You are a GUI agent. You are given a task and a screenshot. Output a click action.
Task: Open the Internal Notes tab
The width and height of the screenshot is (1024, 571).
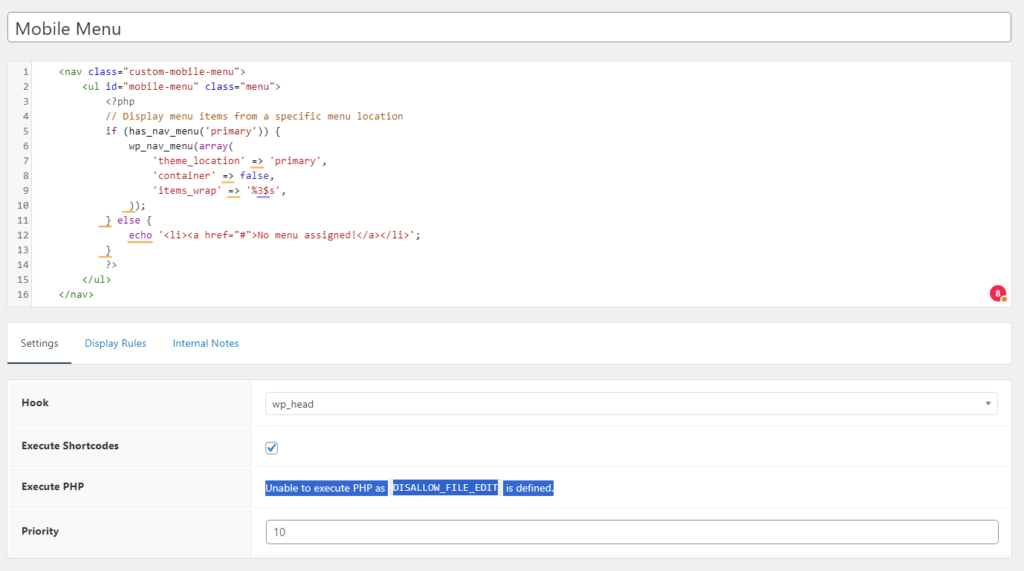(x=205, y=343)
